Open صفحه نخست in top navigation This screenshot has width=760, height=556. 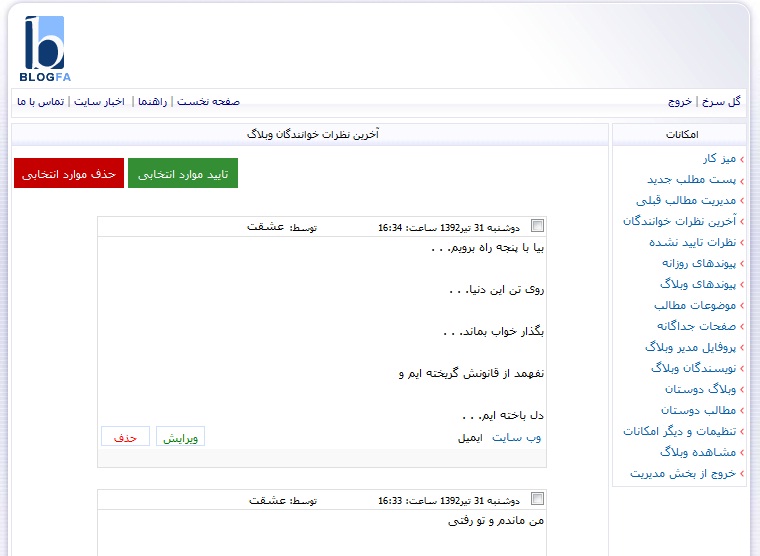coord(208,102)
